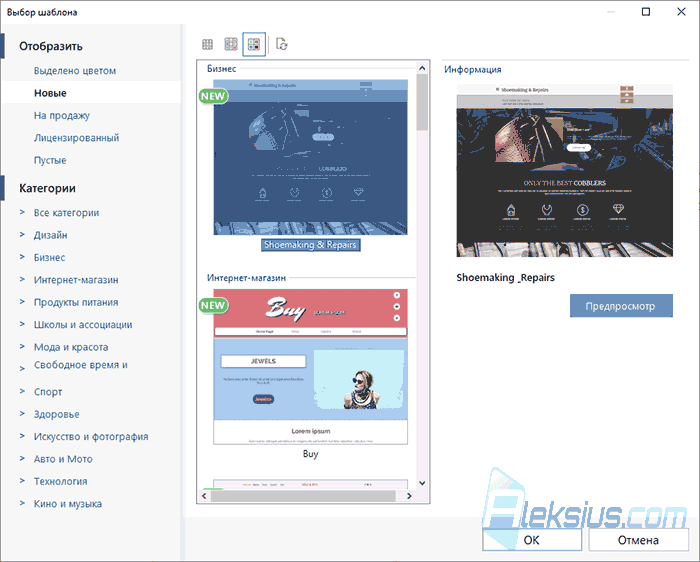Click the large preview image in Информация
This screenshot has width=700, height=562.
point(564,170)
